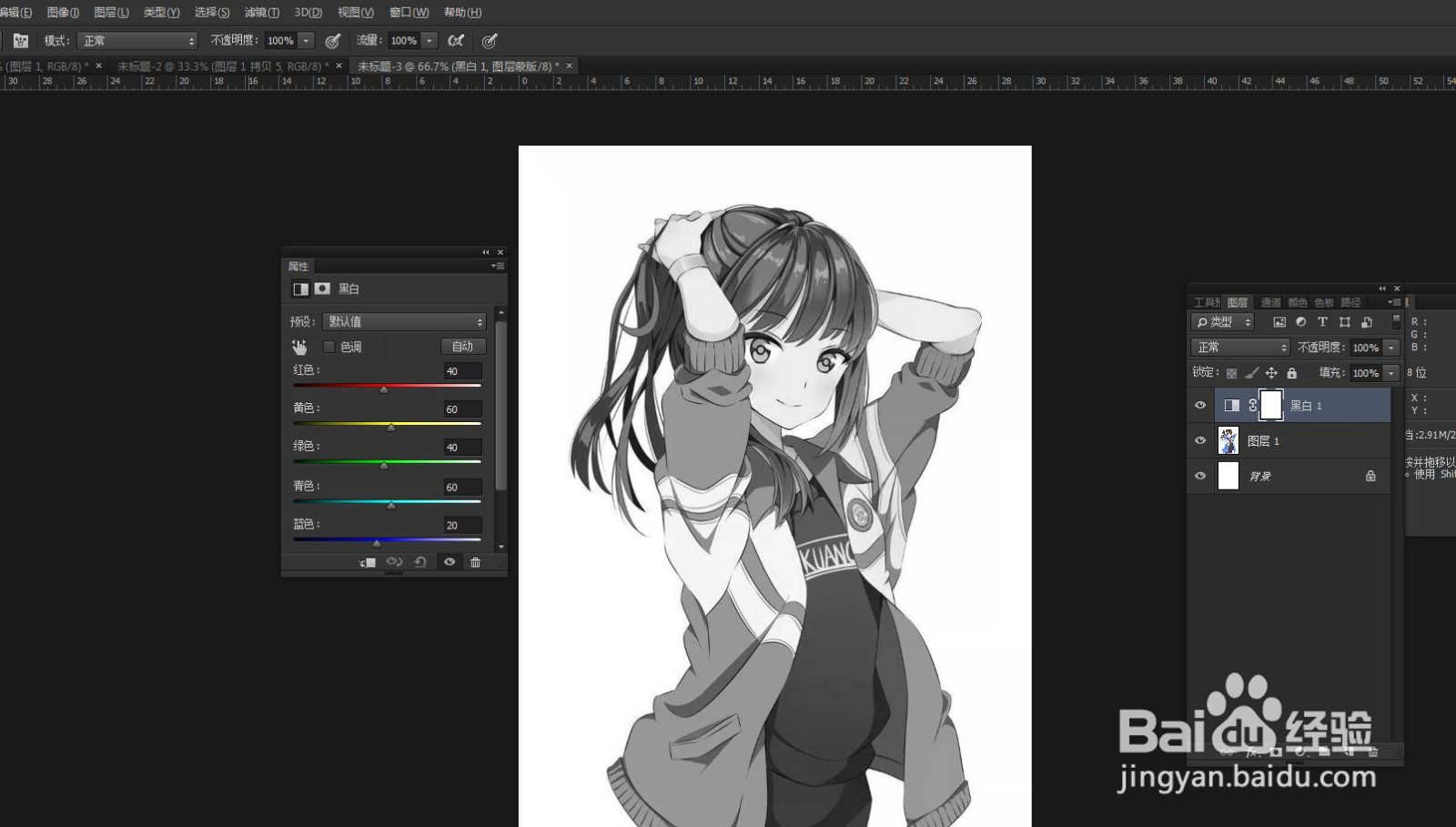Filter layers by adjustment layer icon
Image resolution: width=1456 pixels, height=827 pixels.
coord(1301,322)
